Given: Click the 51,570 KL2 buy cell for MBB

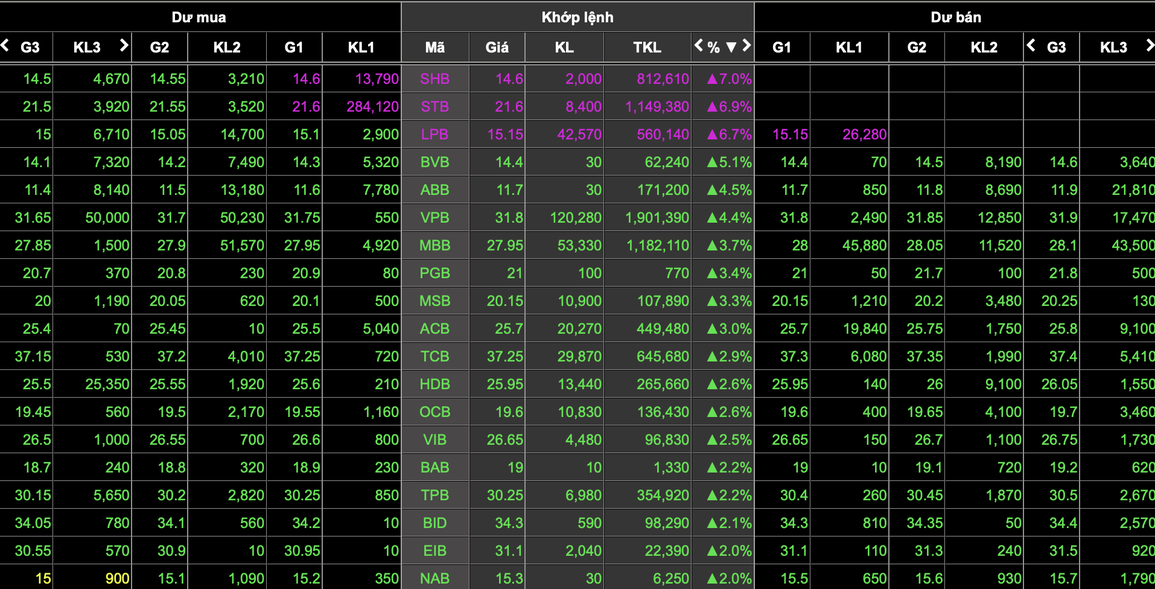Looking at the screenshot, I should click(242, 245).
